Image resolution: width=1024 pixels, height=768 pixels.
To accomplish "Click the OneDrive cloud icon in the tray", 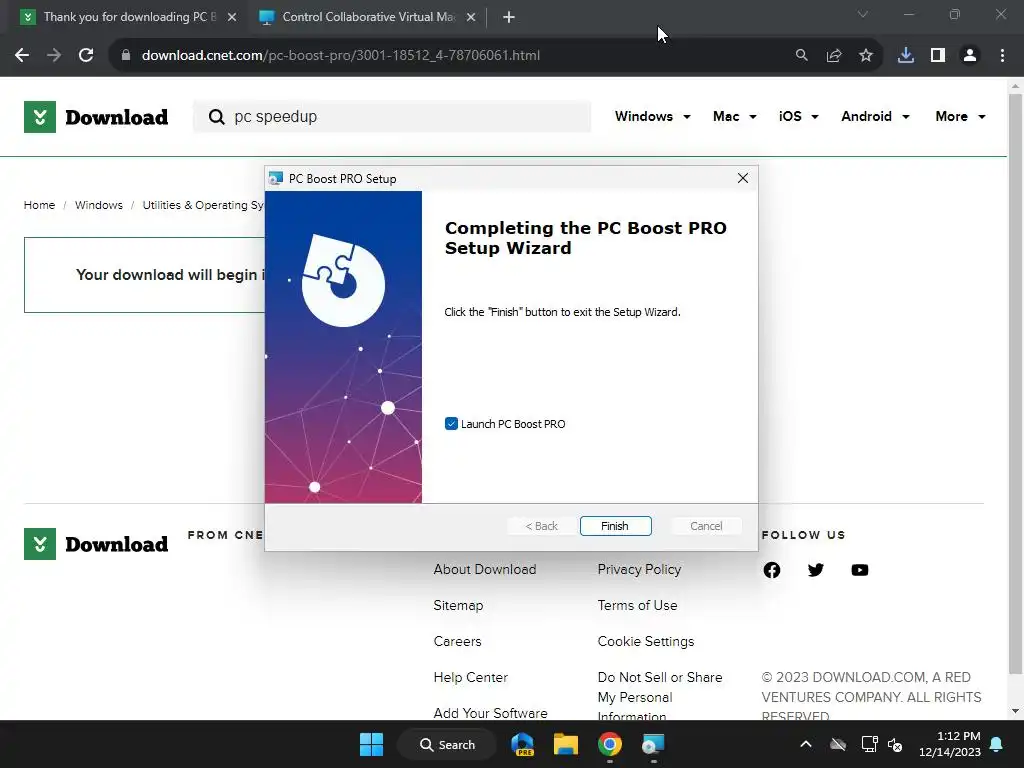I will (838, 744).
